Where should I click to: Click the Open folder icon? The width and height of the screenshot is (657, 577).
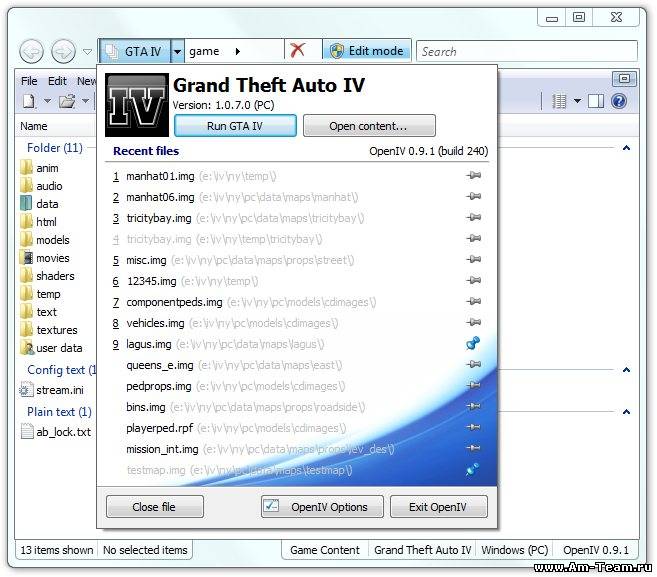coord(67,101)
